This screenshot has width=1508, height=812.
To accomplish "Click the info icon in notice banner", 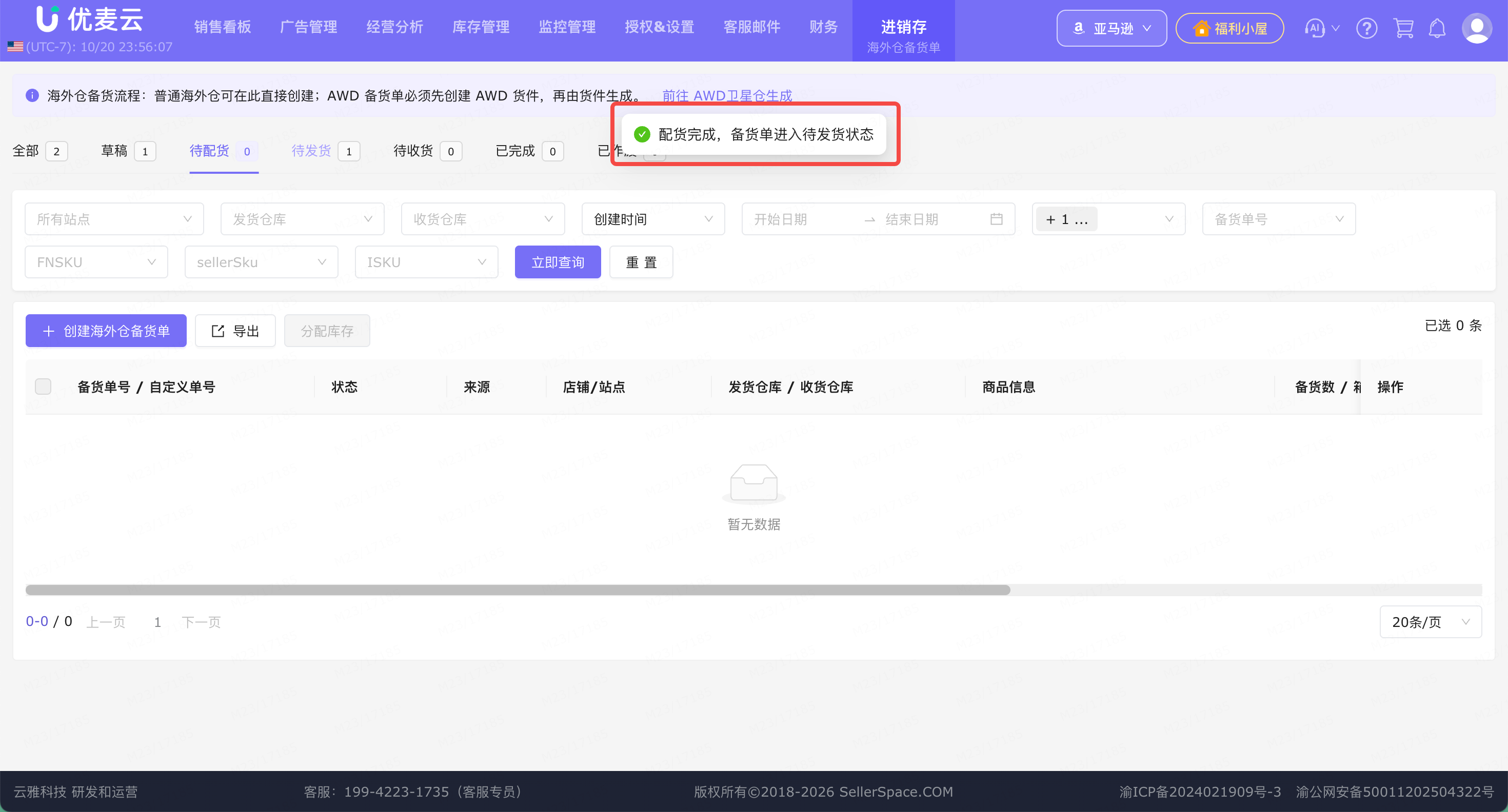I will [x=32, y=95].
